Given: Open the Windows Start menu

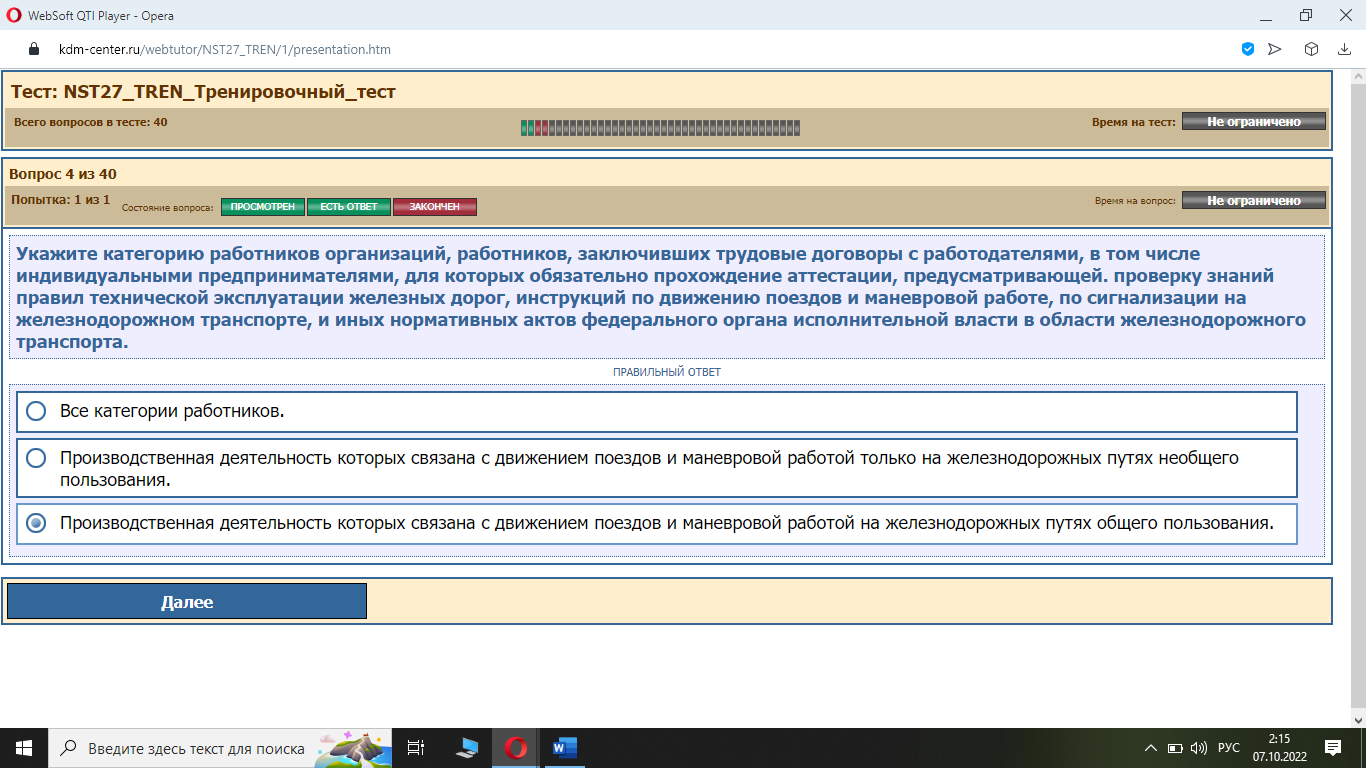Looking at the screenshot, I should (x=24, y=748).
